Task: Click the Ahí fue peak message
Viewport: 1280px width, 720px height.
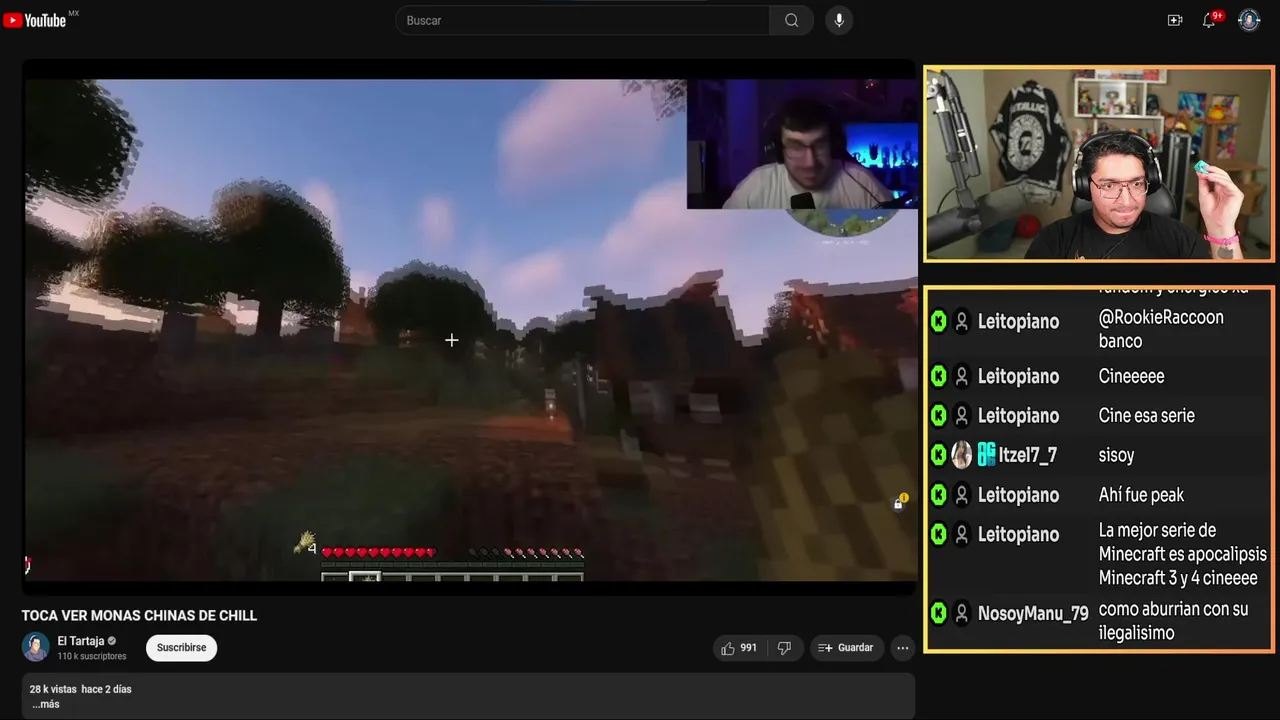Action: click(1141, 495)
